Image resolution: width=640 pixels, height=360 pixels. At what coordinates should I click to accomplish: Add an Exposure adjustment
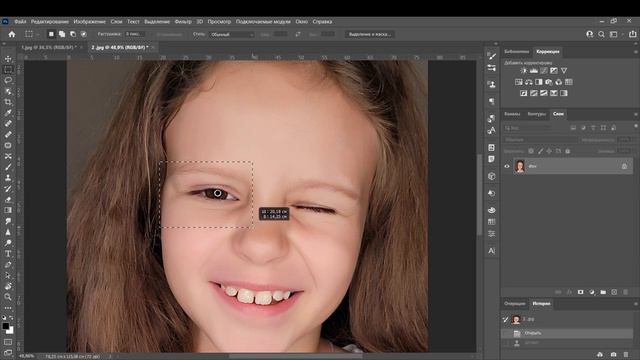tap(553, 71)
